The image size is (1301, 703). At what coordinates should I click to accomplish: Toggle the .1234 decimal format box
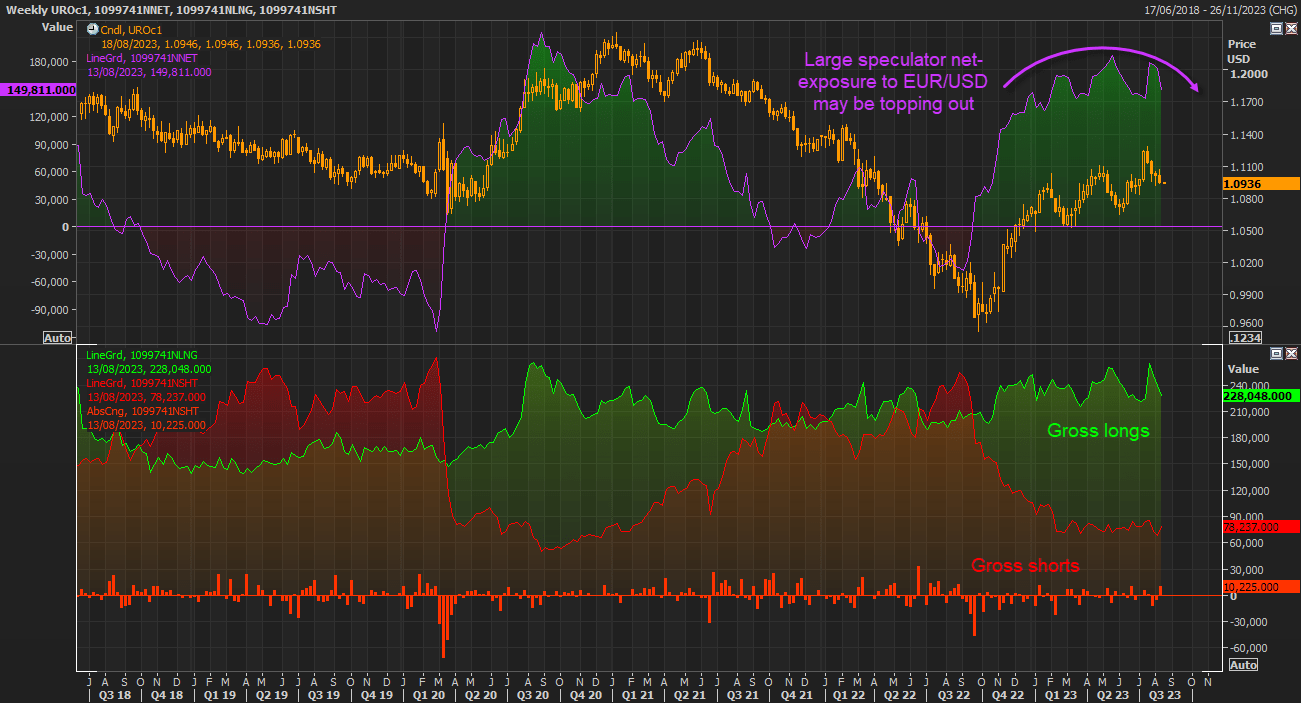pyautogui.click(x=1243, y=338)
